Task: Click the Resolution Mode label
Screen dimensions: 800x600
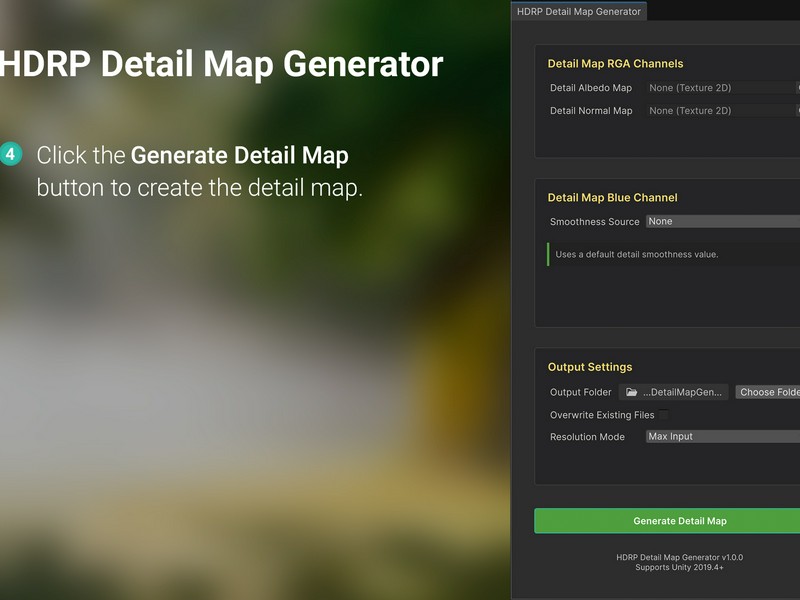Action: [587, 437]
